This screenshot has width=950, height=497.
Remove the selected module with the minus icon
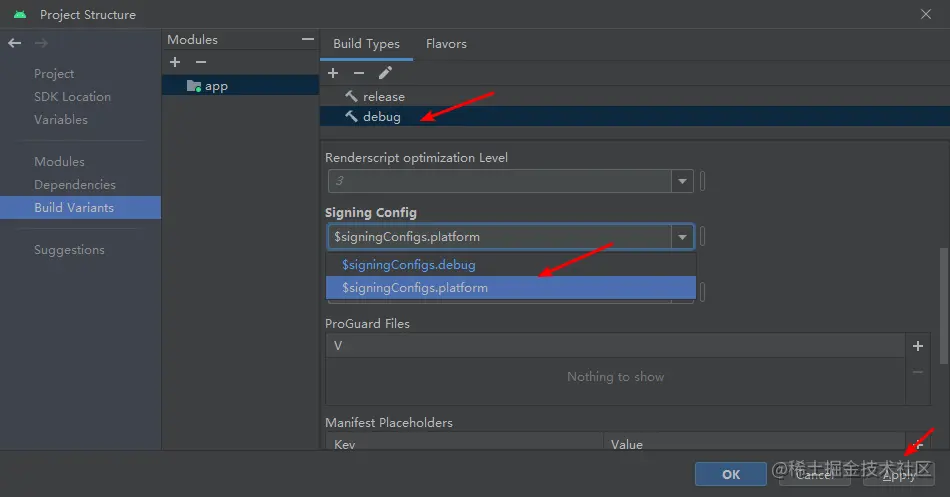pos(201,62)
